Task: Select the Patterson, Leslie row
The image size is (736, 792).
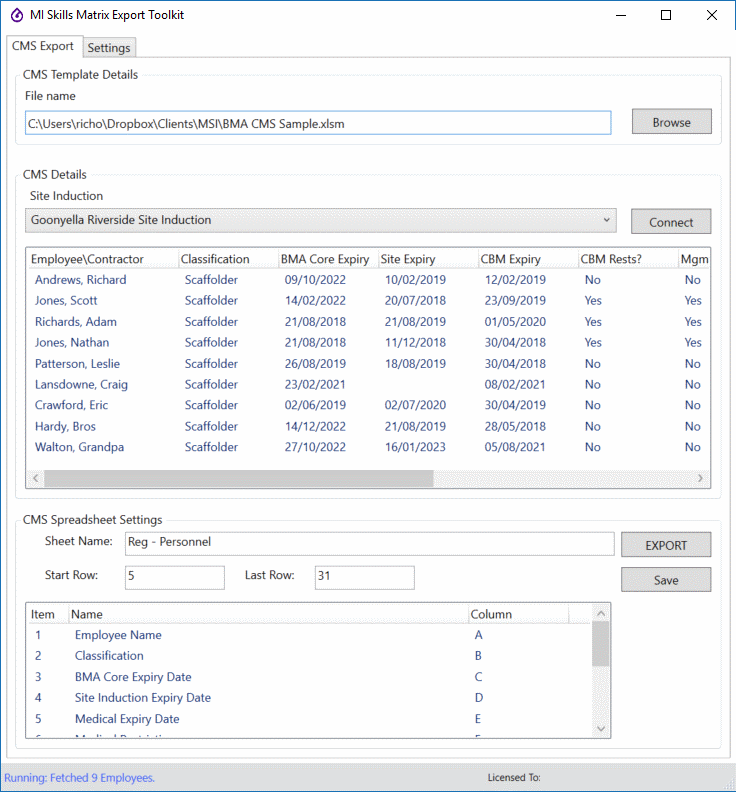Action: (368, 364)
